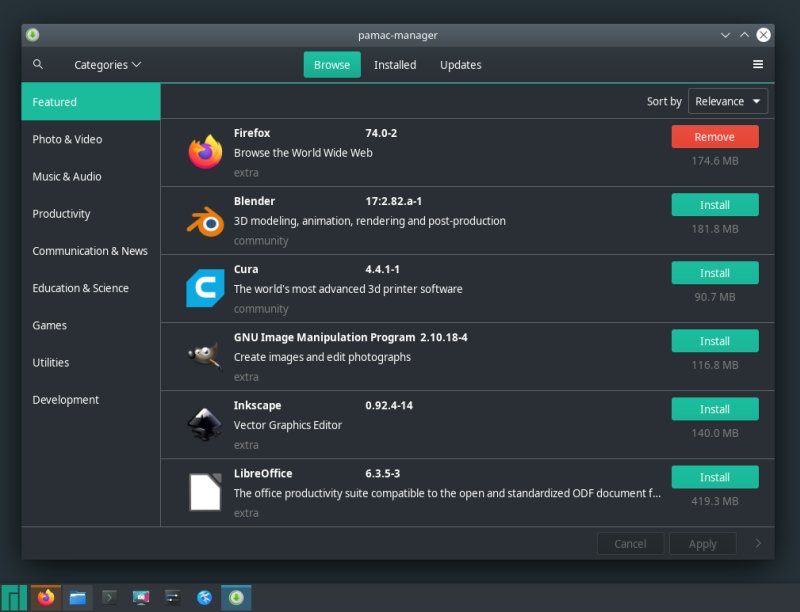Open the search icon in pamac
This screenshot has height=612, width=800.
pyautogui.click(x=38, y=64)
